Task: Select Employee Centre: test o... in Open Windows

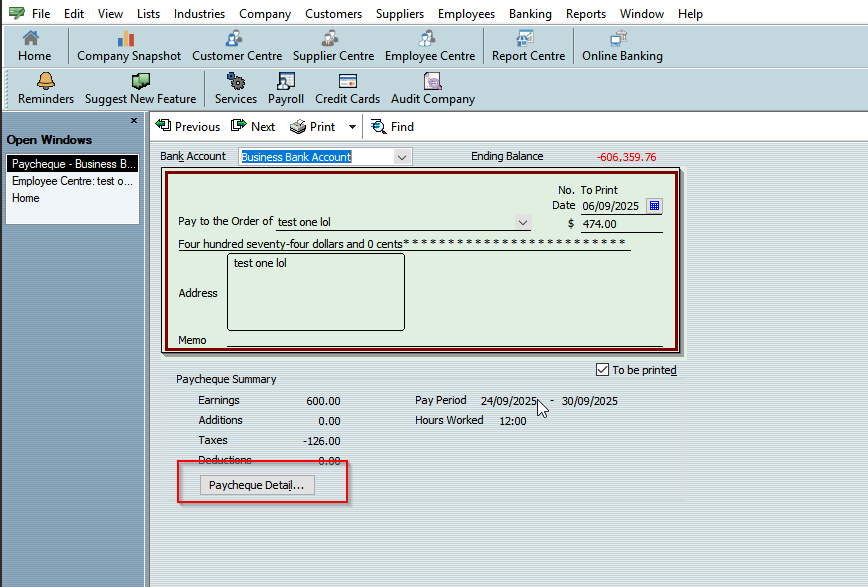Action: point(73,181)
